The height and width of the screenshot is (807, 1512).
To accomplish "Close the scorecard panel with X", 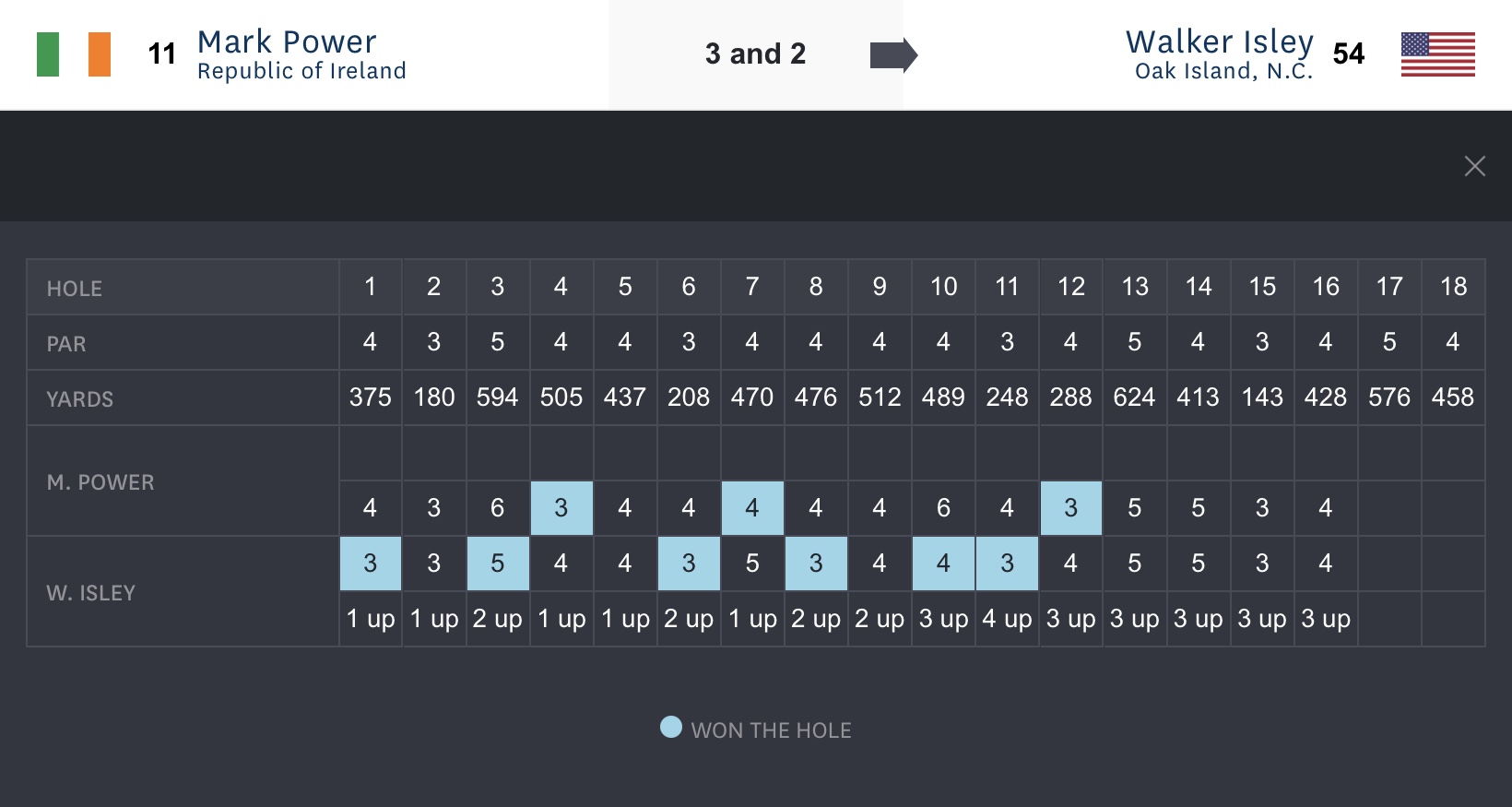I will click(1474, 166).
